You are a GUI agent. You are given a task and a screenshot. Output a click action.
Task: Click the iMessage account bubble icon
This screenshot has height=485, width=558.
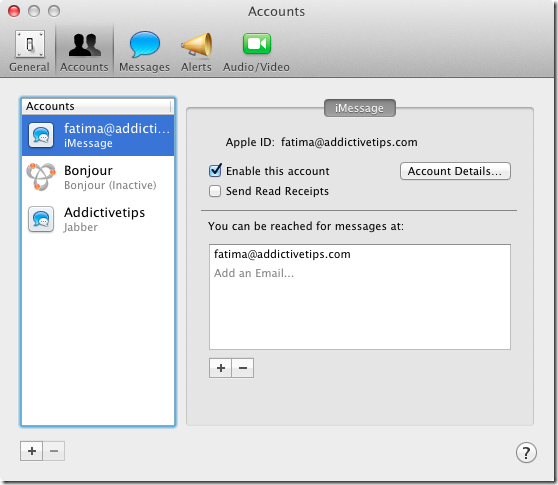[x=41, y=135]
